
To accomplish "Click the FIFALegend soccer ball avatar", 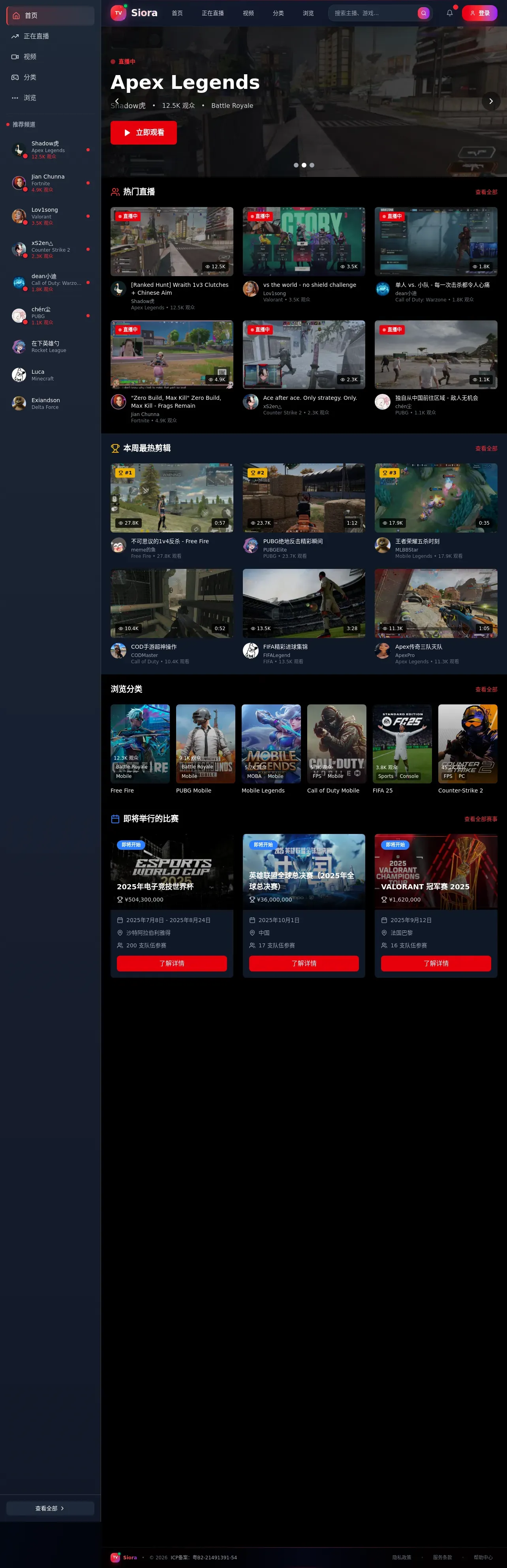I will pos(251,651).
